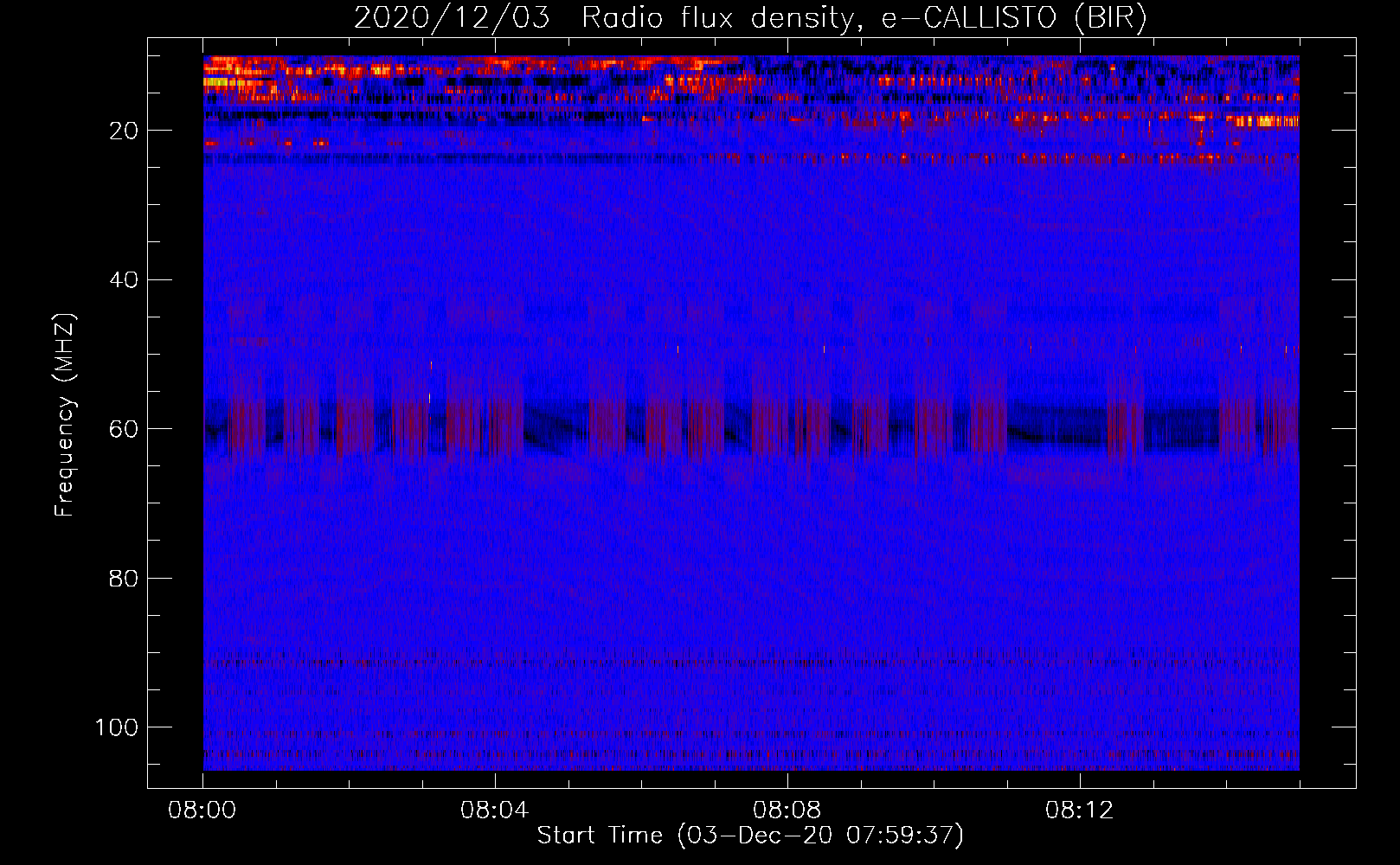Click the time tick label '08:00'

tap(202, 811)
